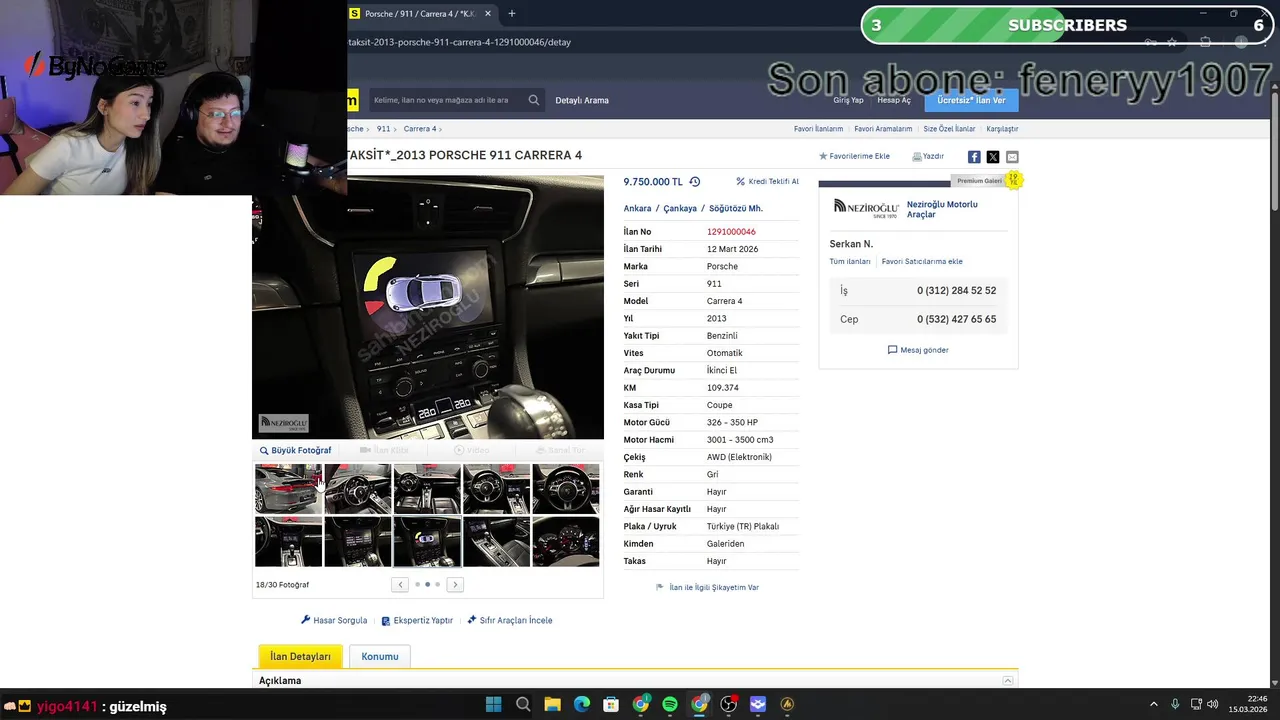Select the Video media tab
The width and height of the screenshot is (1280, 720).
point(472,450)
